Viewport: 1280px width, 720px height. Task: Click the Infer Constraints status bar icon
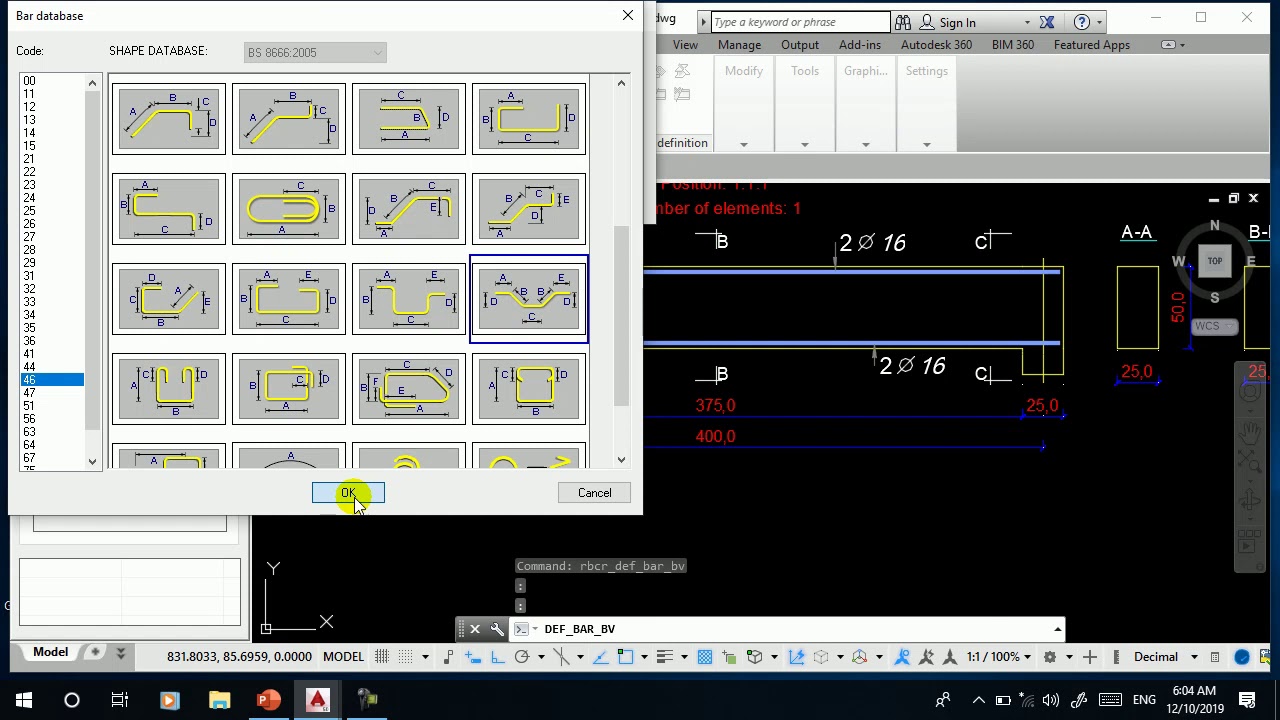pos(448,657)
